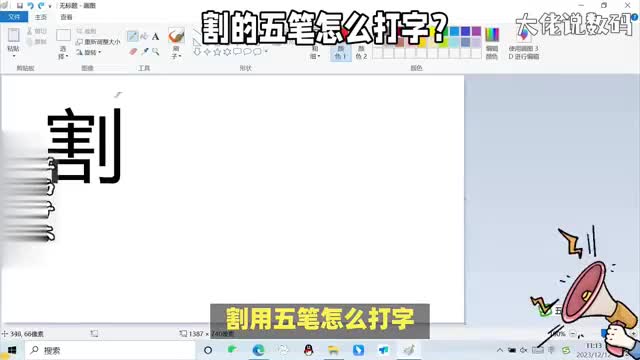Click the Save icon in the title bar

(20, 6)
